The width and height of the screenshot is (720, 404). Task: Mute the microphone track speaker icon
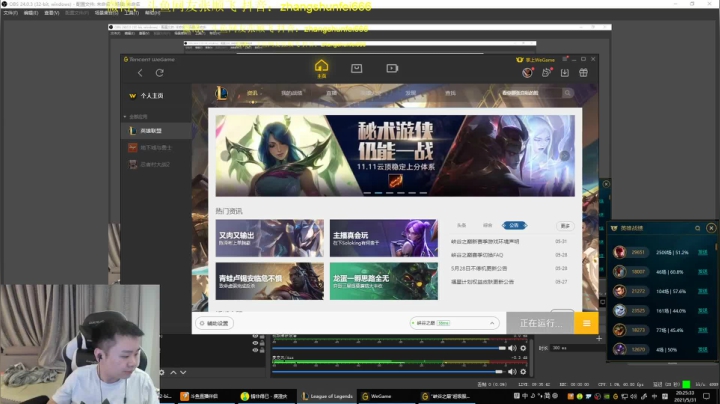coord(512,371)
